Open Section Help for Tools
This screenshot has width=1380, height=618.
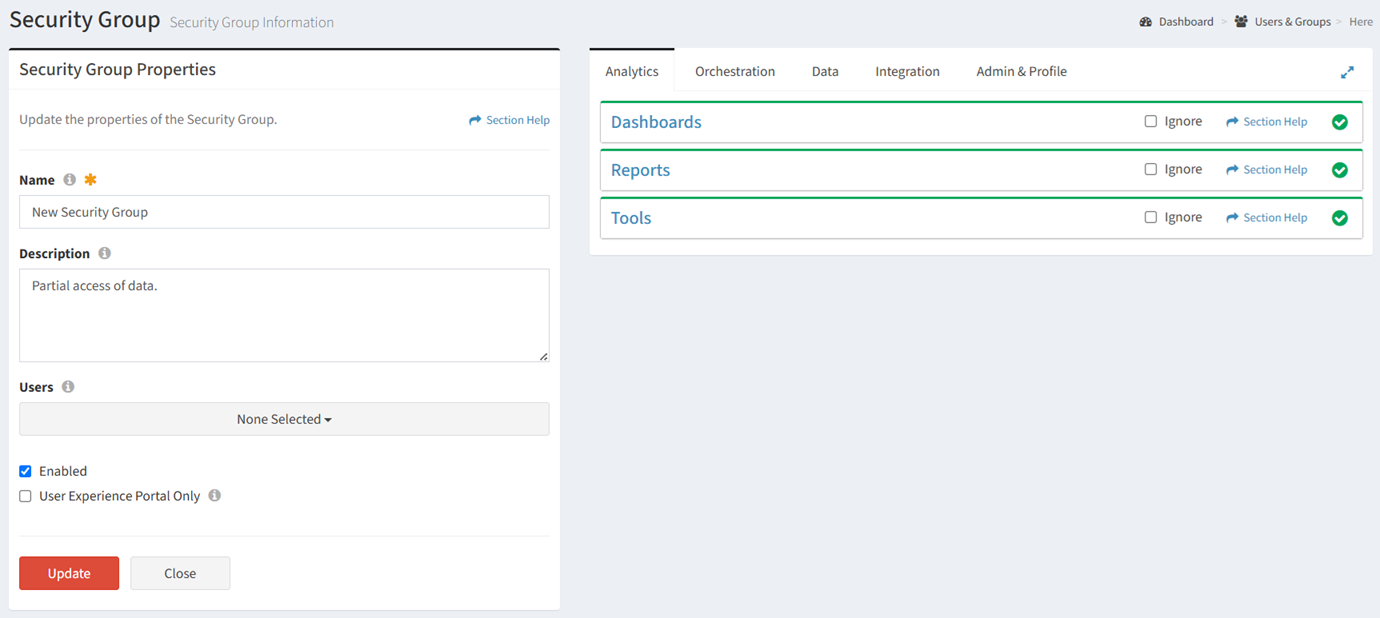1266,218
